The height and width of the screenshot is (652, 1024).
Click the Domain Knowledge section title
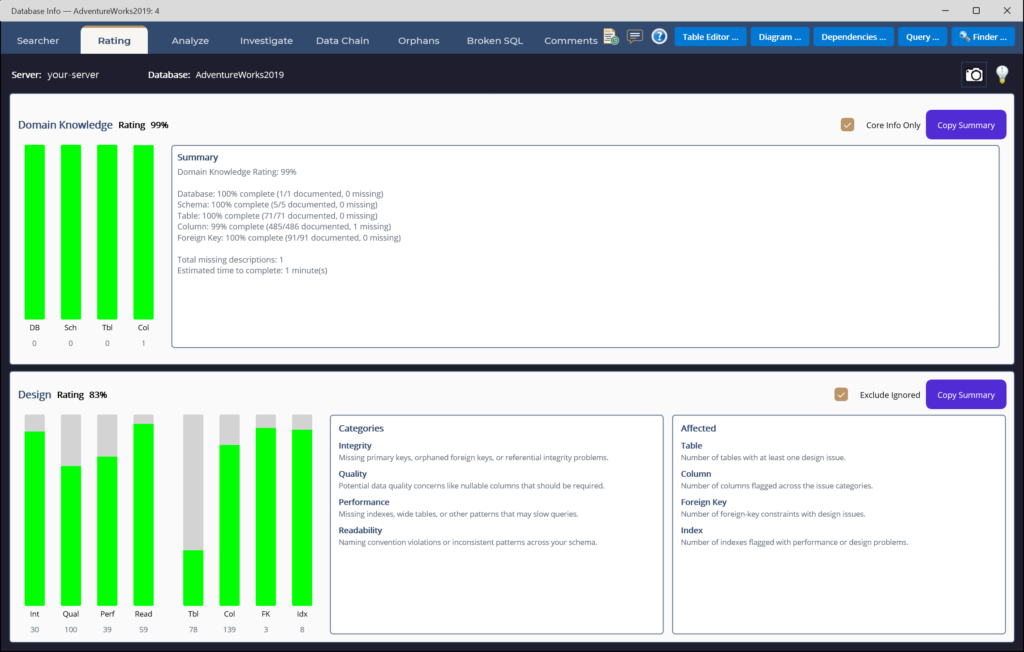coord(65,124)
